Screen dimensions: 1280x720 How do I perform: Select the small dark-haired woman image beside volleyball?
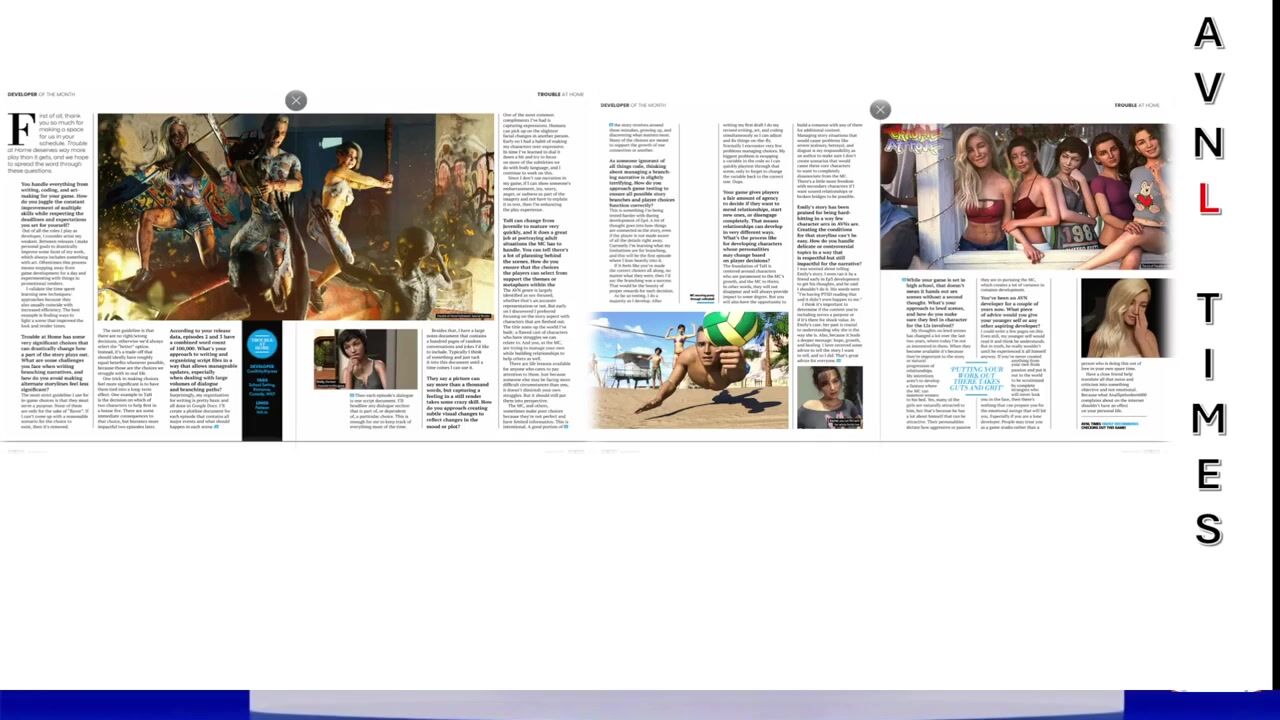pos(829,397)
